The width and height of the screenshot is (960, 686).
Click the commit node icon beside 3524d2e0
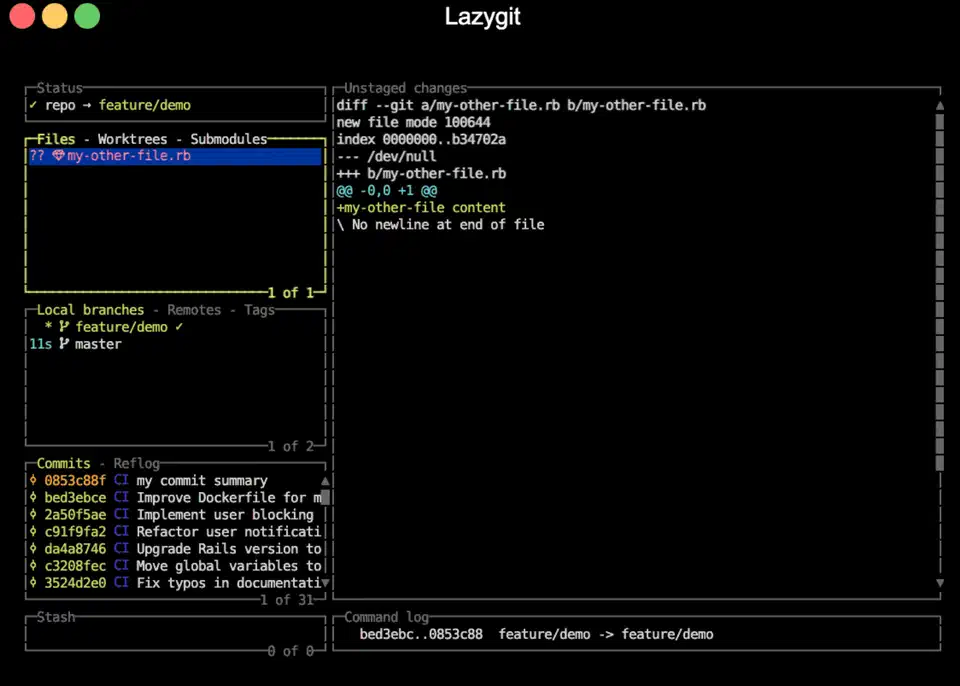33,582
